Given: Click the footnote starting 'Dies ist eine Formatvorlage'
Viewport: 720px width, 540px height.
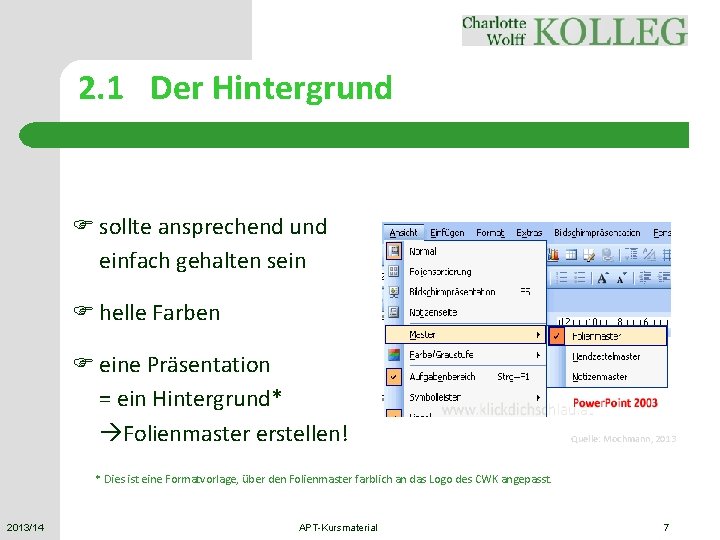Looking at the screenshot, I should click(x=323, y=479).
